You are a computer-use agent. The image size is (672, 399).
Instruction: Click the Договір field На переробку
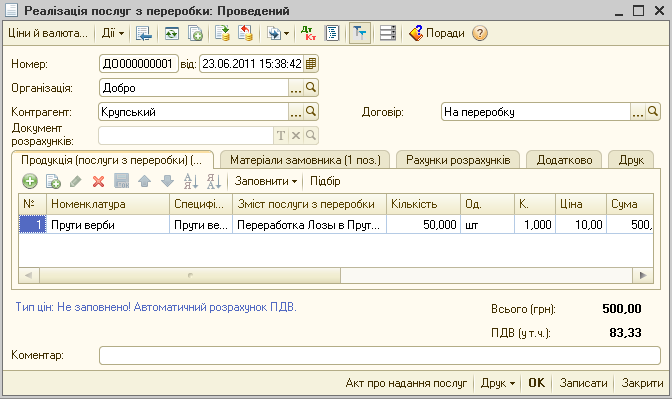[x=536, y=112]
